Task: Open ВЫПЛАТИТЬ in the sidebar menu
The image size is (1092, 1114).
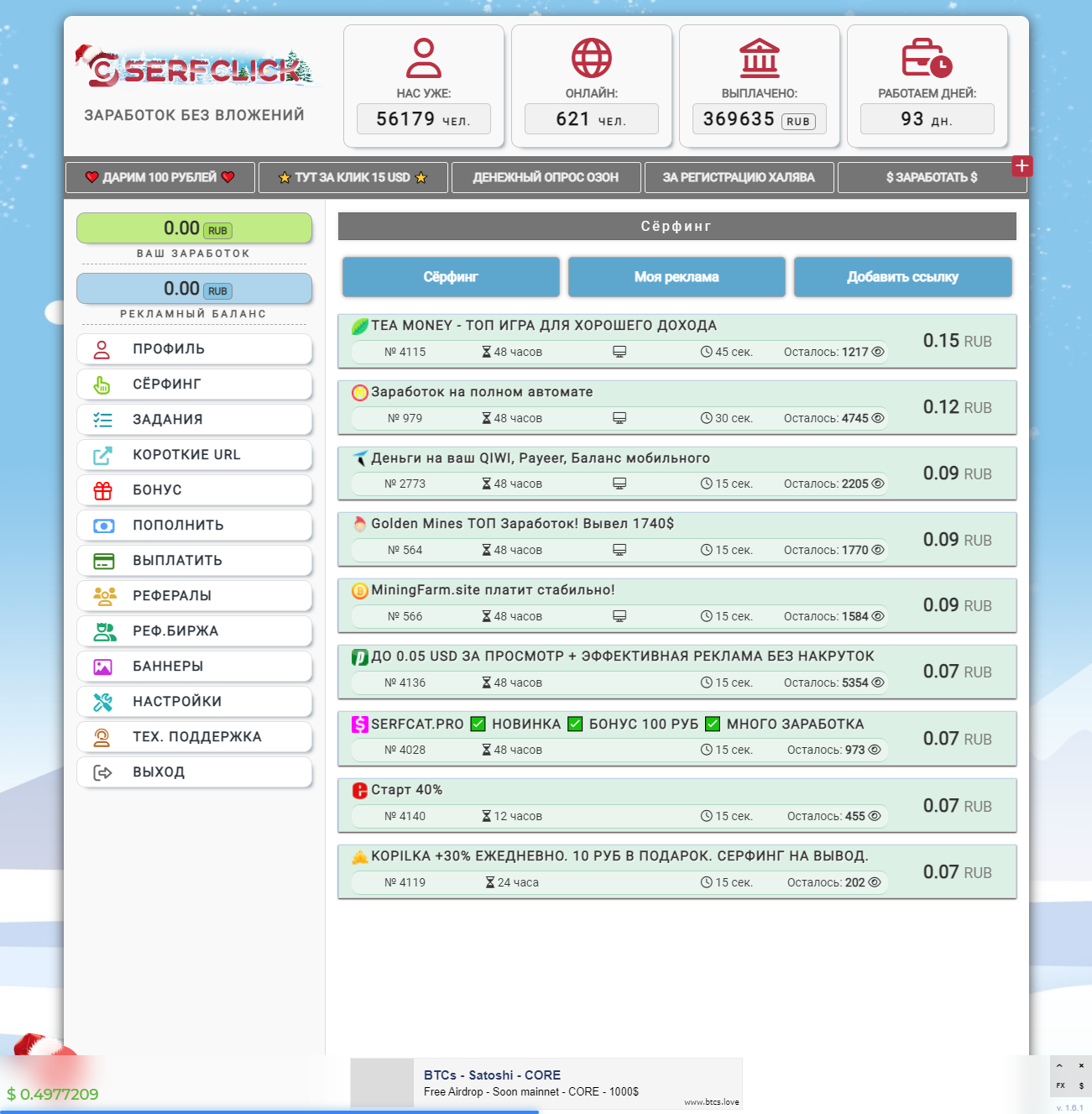Action: coord(195,561)
